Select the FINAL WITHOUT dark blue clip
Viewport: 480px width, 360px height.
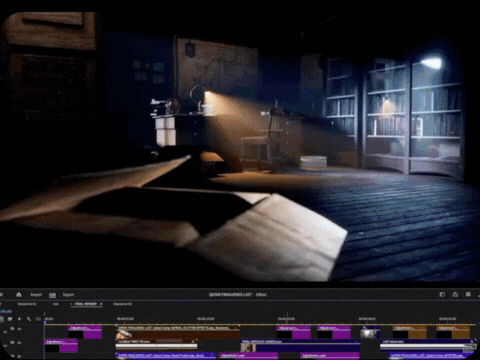tap(300, 346)
